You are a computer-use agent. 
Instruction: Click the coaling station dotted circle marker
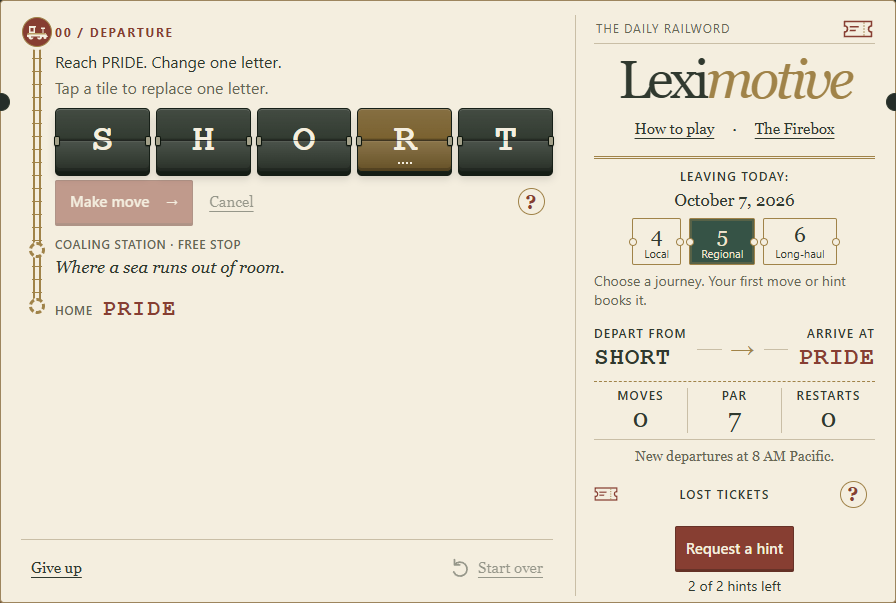click(x=37, y=250)
